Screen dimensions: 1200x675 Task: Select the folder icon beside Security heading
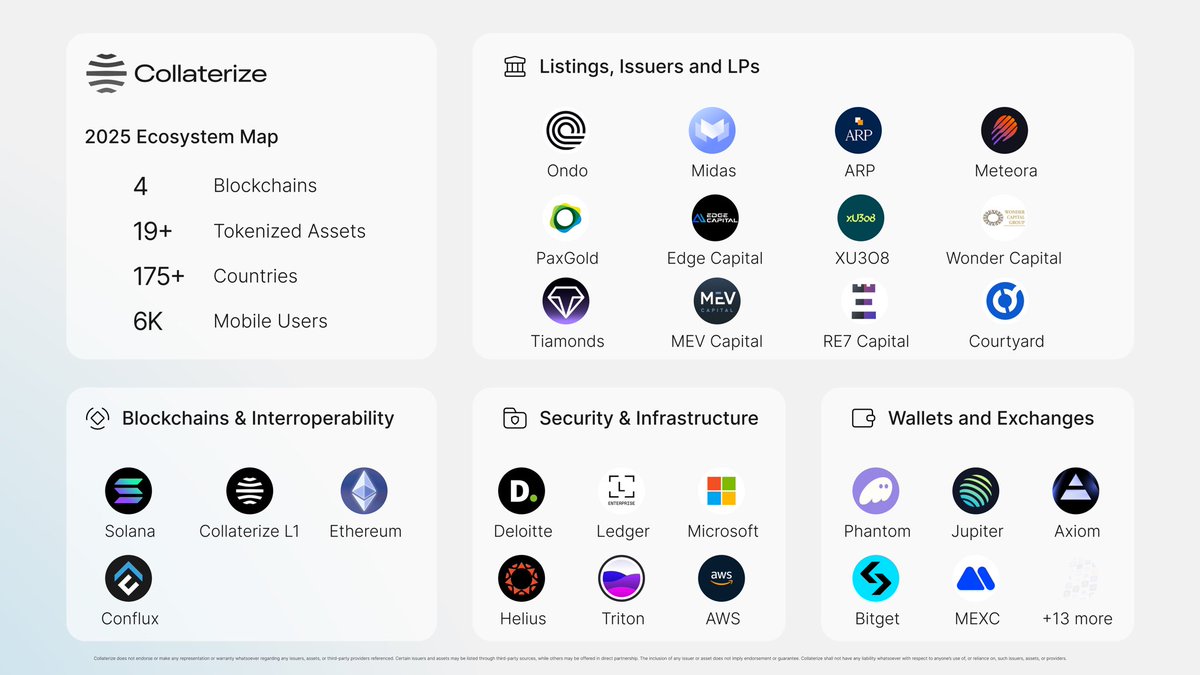click(515, 418)
